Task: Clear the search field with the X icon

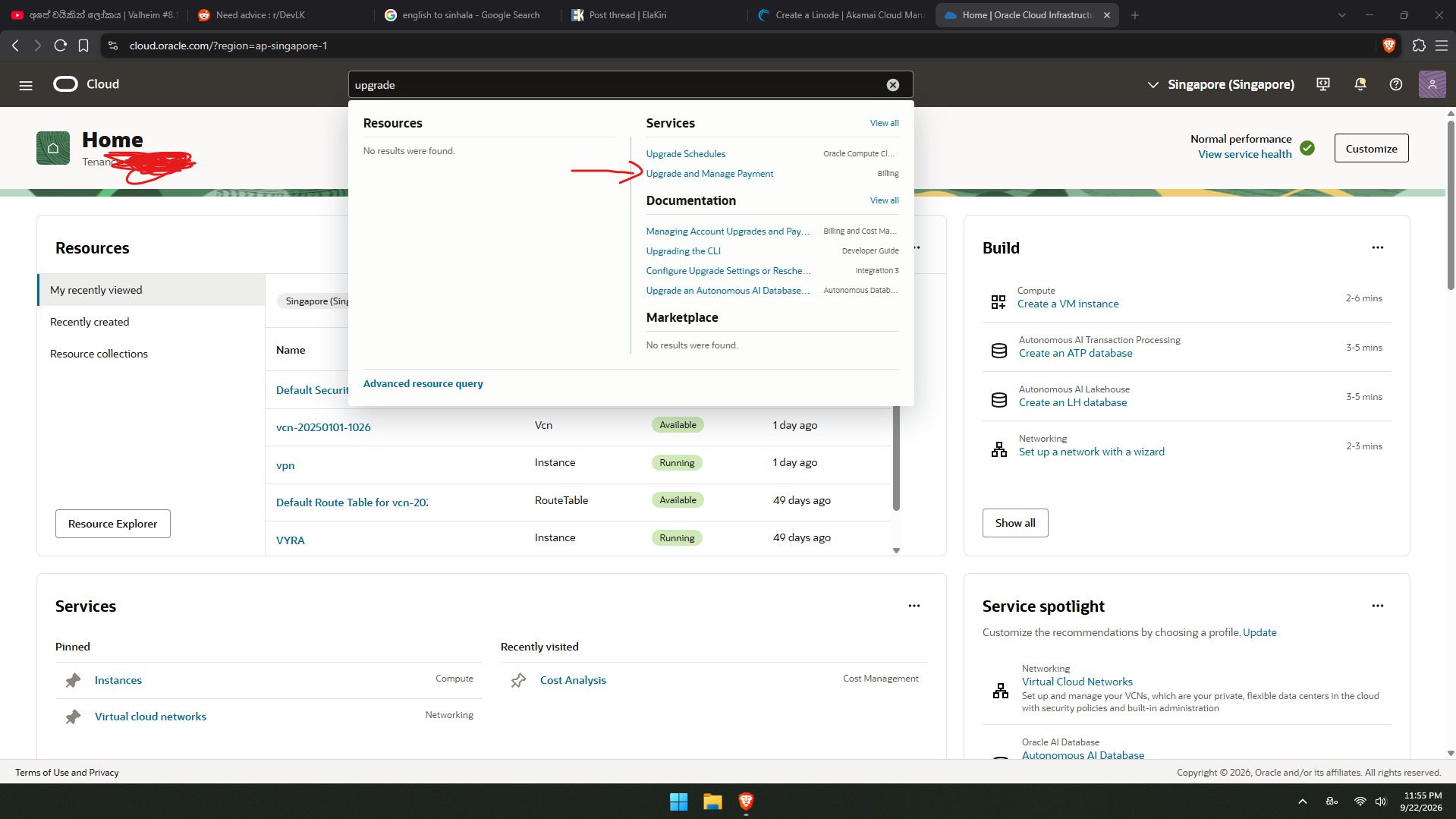Action: [893, 85]
